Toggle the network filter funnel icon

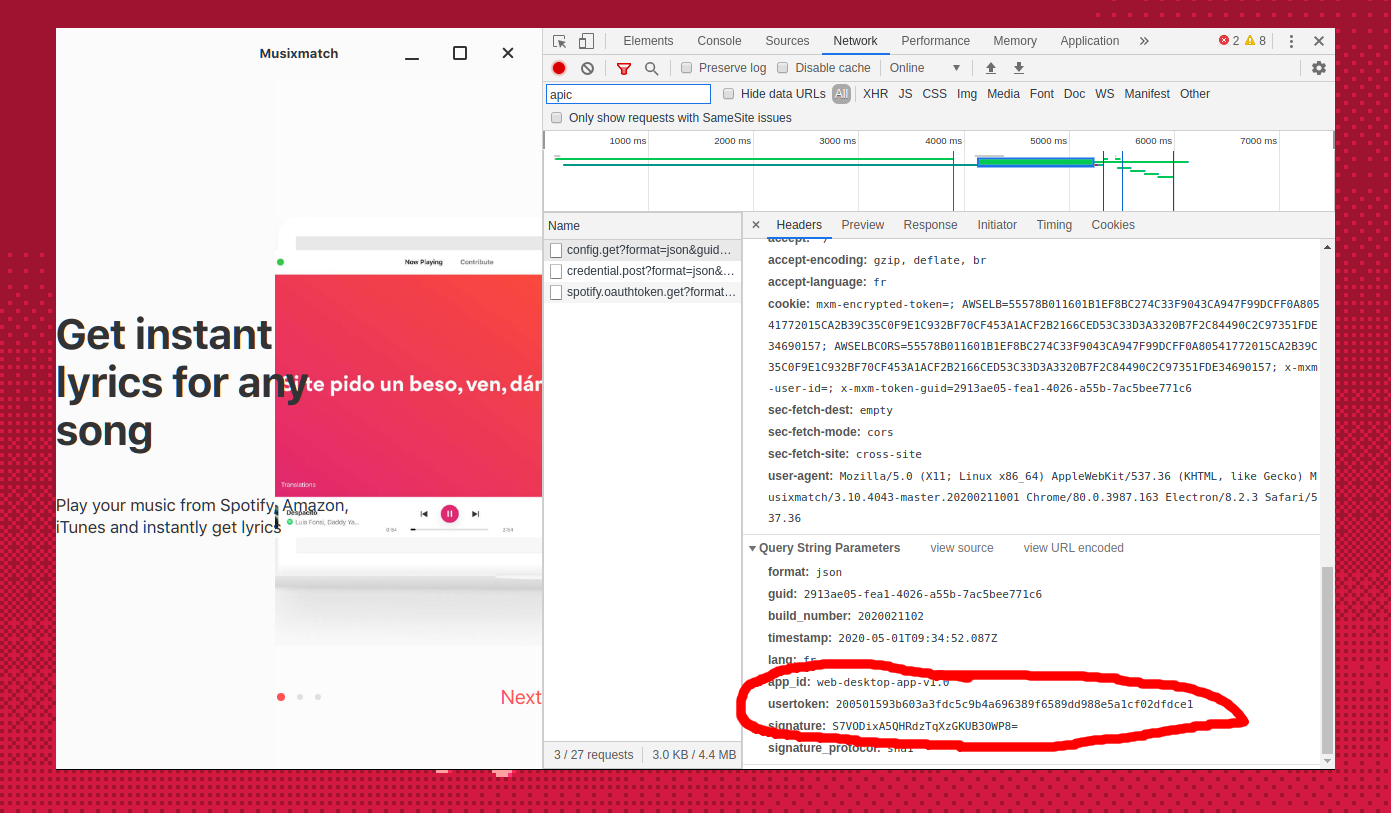click(624, 68)
